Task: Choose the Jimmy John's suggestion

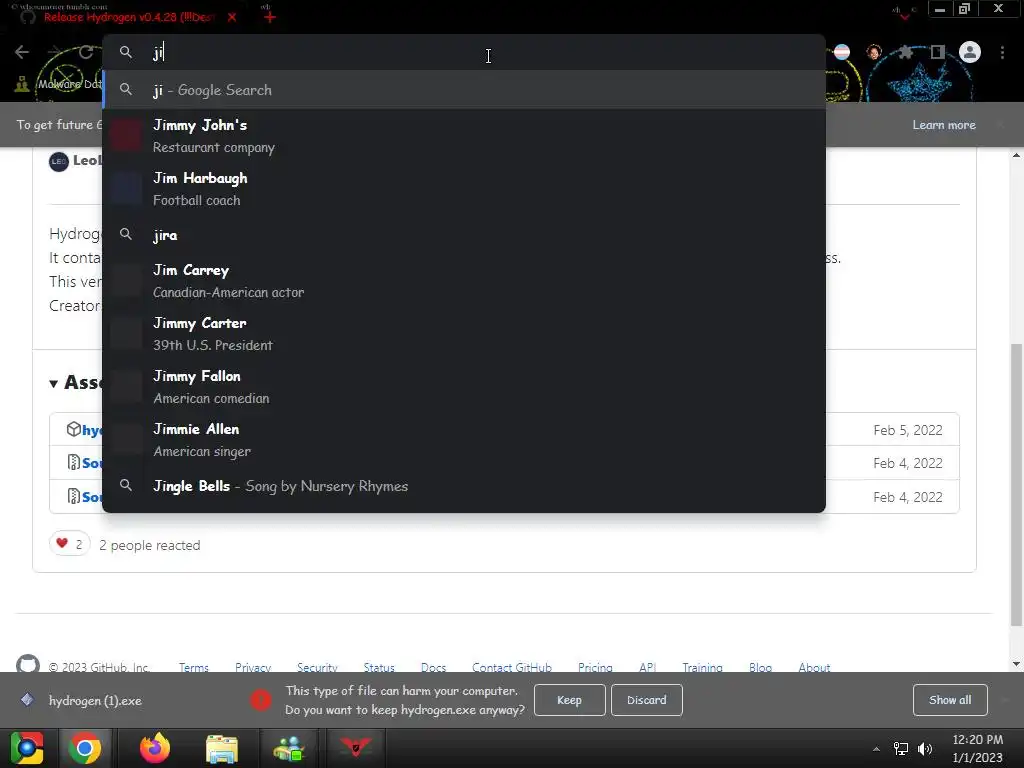Action: (x=464, y=136)
